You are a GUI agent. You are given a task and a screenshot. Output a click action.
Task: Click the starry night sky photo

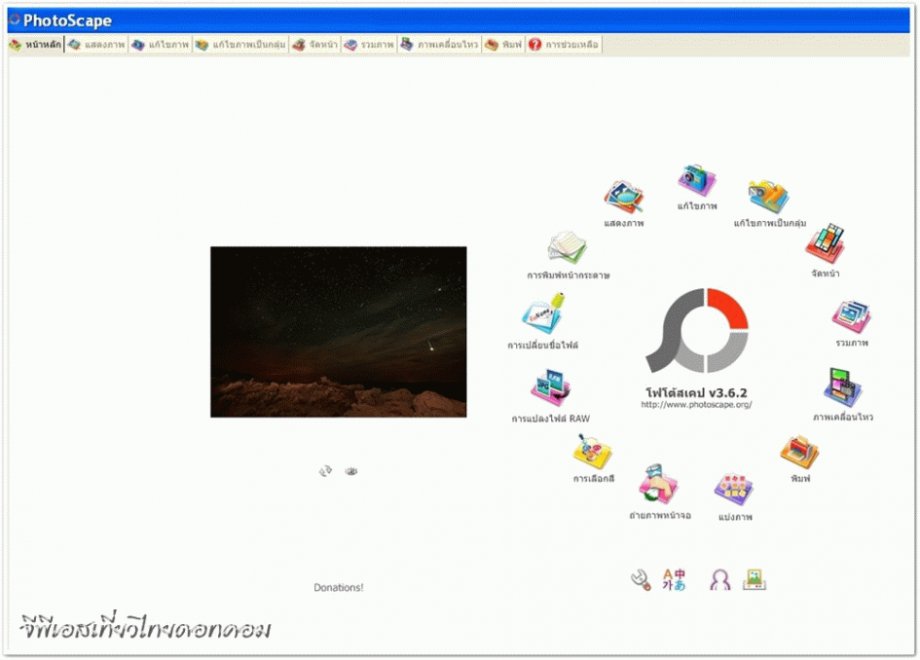coord(338,331)
